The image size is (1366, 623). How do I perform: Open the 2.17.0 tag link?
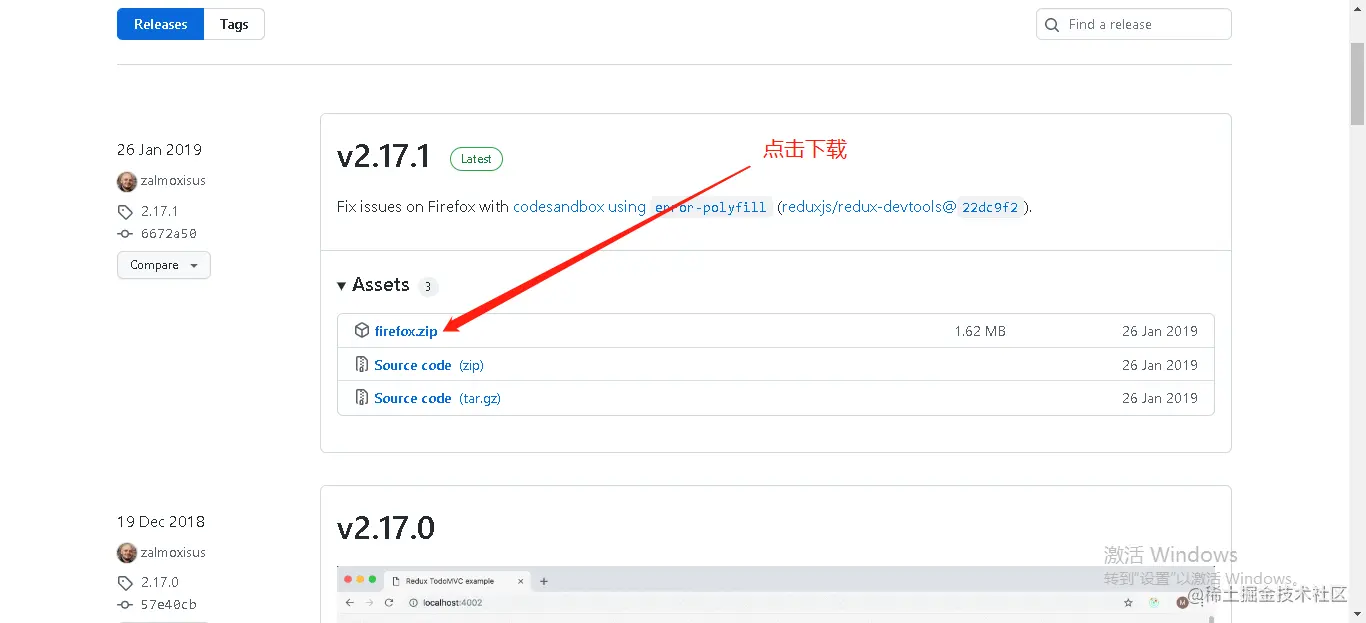[160, 583]
